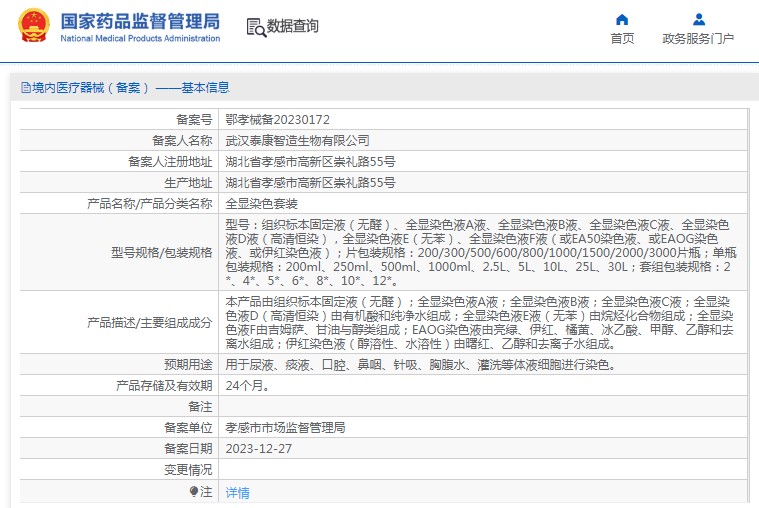Image resolution: width=759 pixels, height=508 pixels.
Task: Click the 政务服务门户 text label
Action: pos(698,38)
